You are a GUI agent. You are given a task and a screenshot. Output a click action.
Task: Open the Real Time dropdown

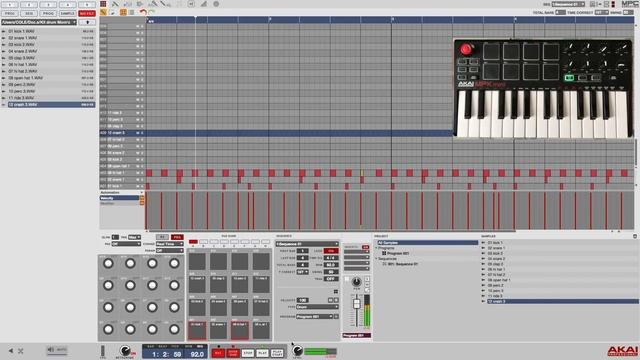(x=169, y=244)
